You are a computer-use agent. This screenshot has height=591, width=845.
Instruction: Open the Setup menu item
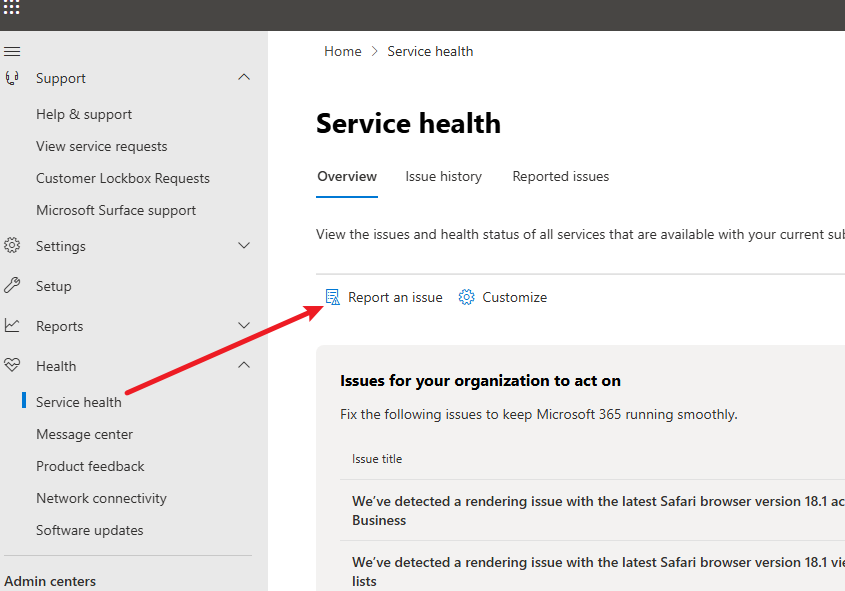[54, 286]
